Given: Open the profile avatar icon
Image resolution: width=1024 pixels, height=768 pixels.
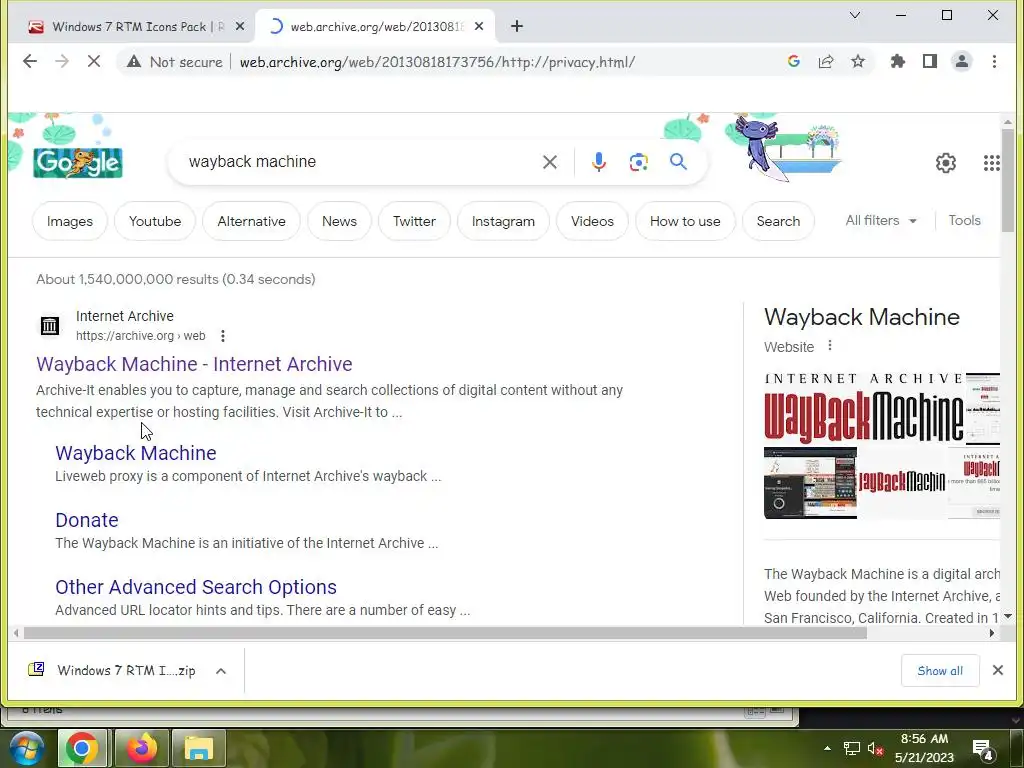Looking at the screenshot, I should pos(962,61).
